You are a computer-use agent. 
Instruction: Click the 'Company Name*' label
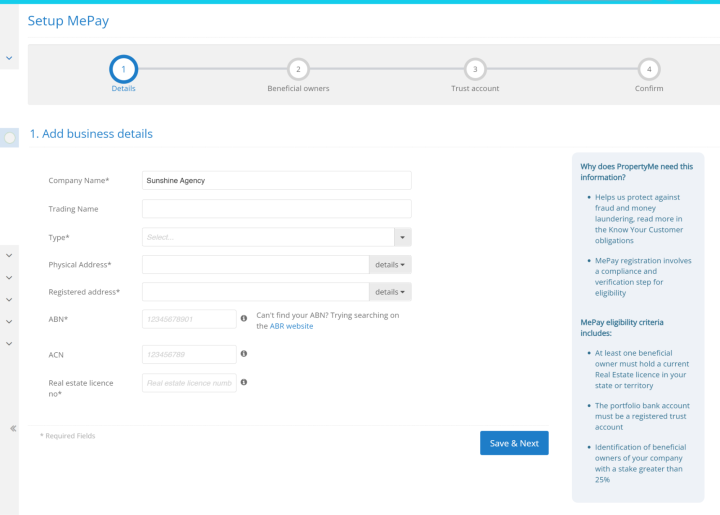coord(79,180)
